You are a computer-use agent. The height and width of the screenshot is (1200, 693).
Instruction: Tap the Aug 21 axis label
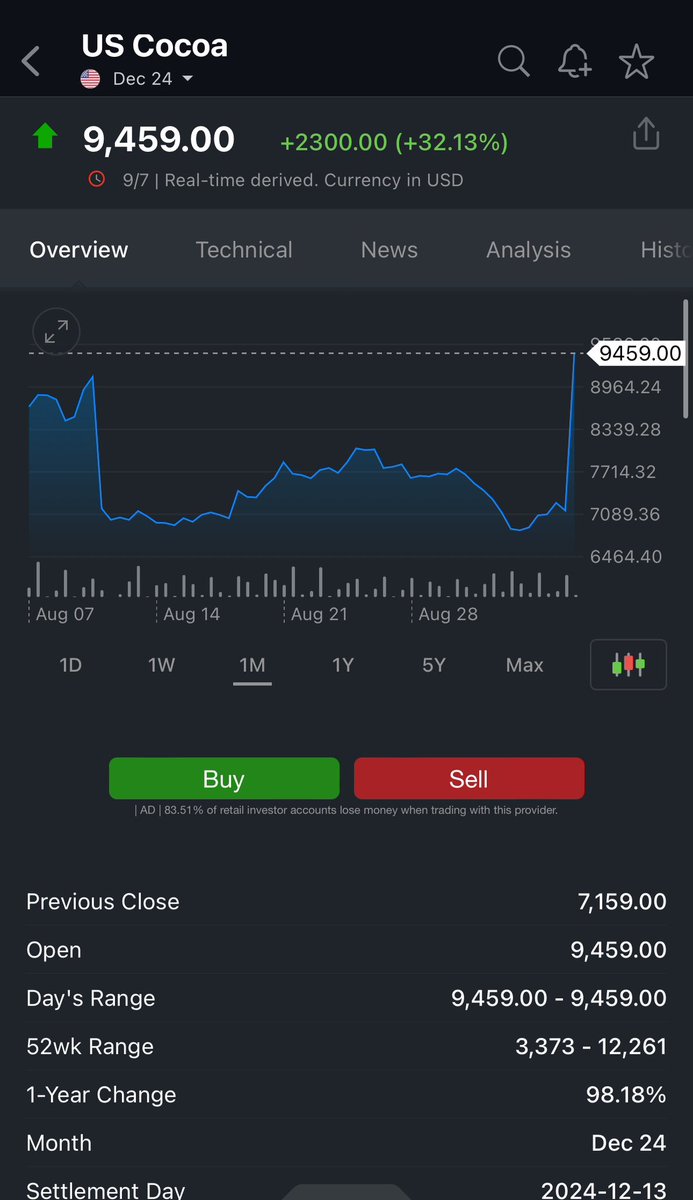pyautogui.click(x=319, y=614)
